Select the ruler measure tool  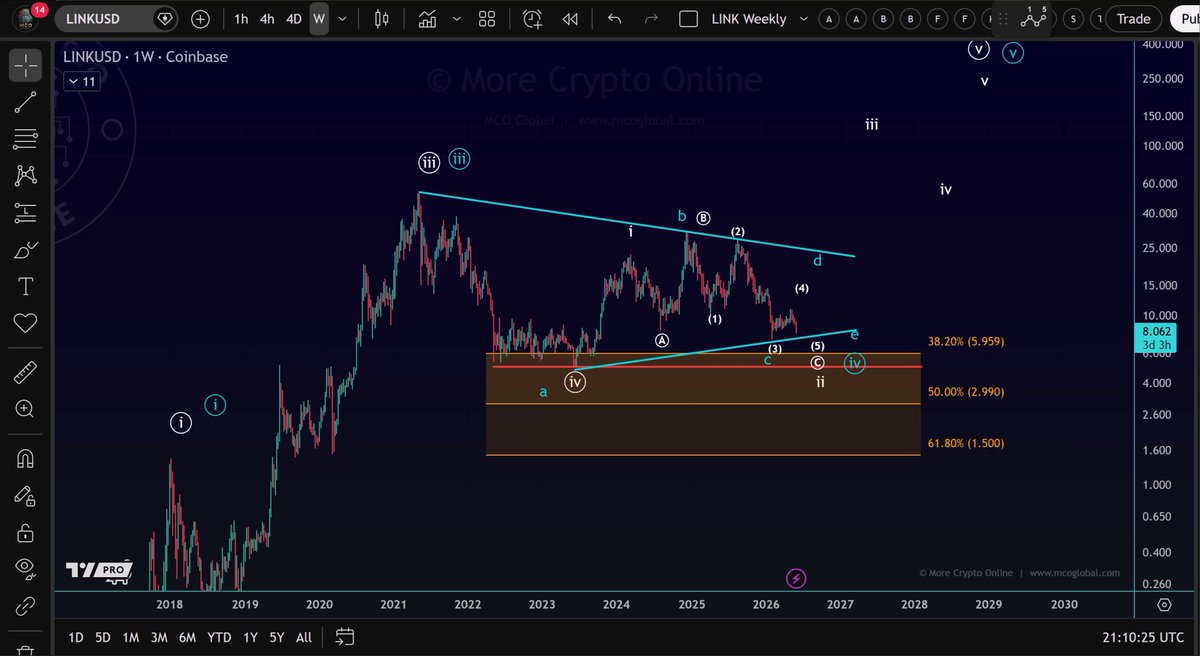coord(25,373)
